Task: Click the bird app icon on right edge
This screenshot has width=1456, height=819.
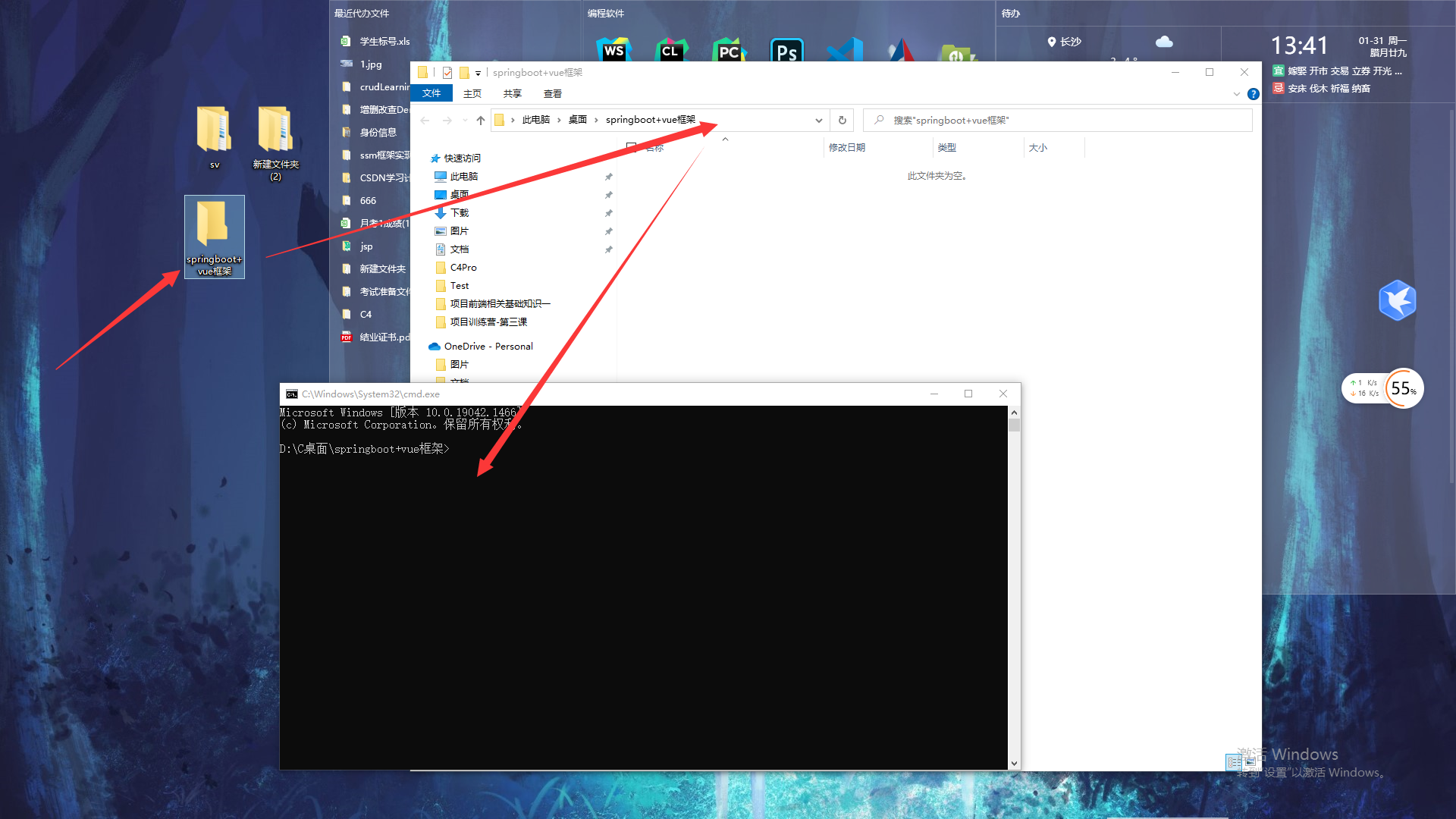Action: (x=1400, y=300)
